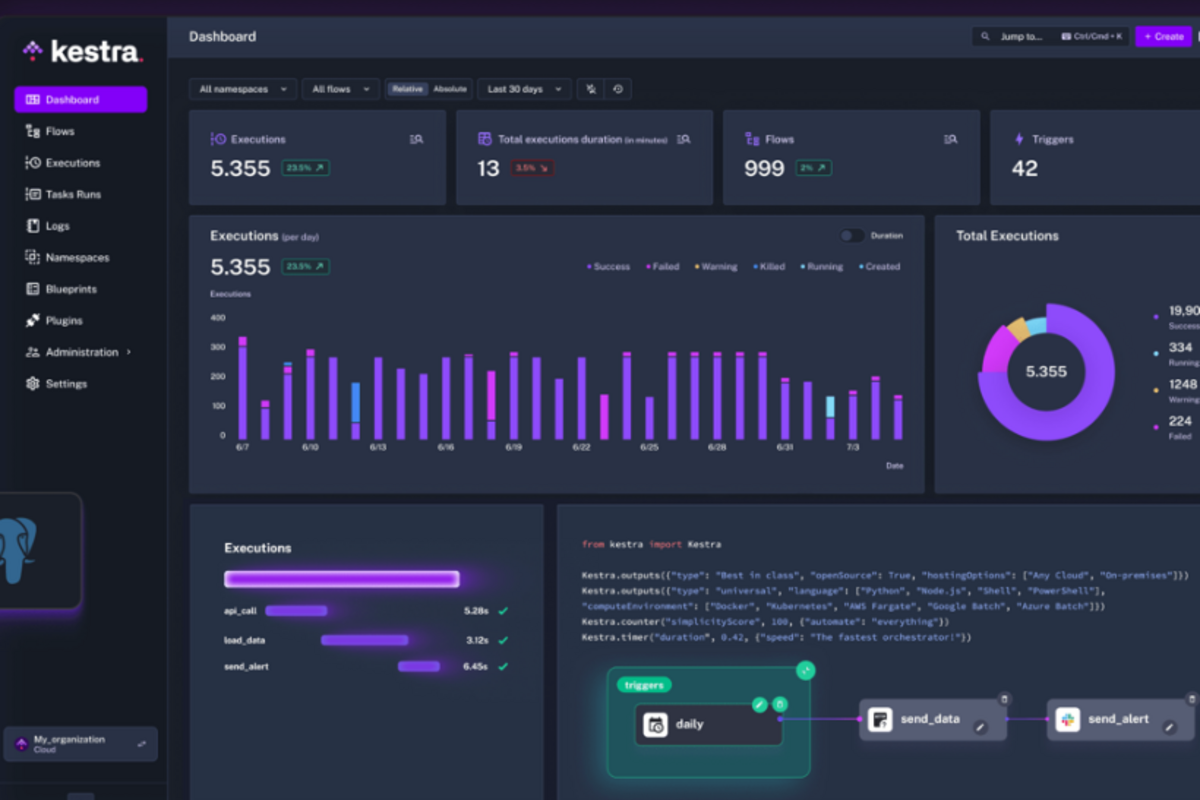Viewport: 1200px width, 800px height.
Task: Toggle the Warning series in the chart legend
Action: tap(716, 267)
